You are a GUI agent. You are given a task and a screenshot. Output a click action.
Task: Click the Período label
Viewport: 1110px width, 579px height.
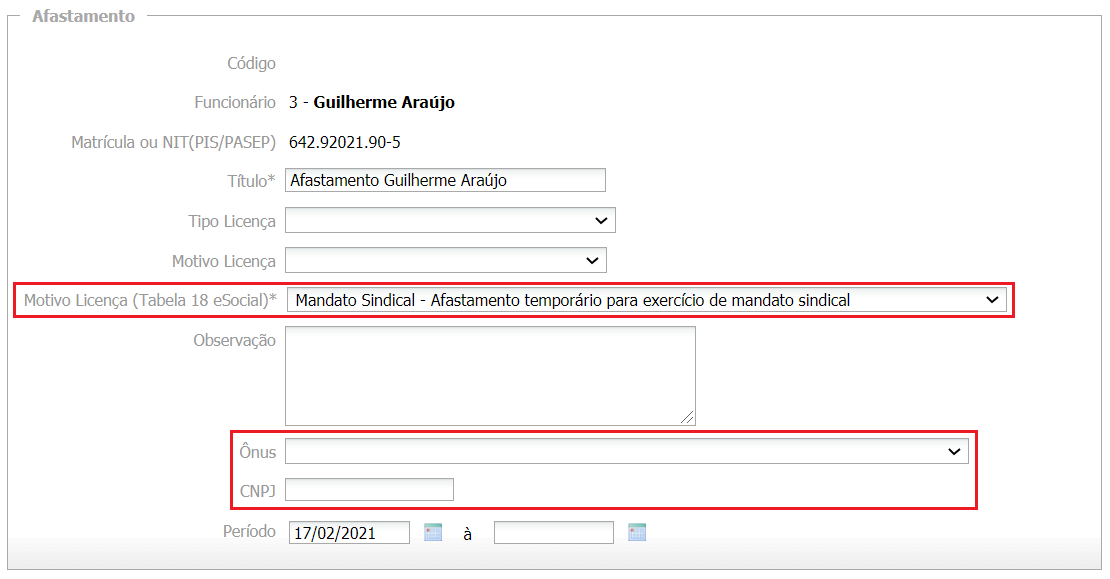[x=249, y=532]
